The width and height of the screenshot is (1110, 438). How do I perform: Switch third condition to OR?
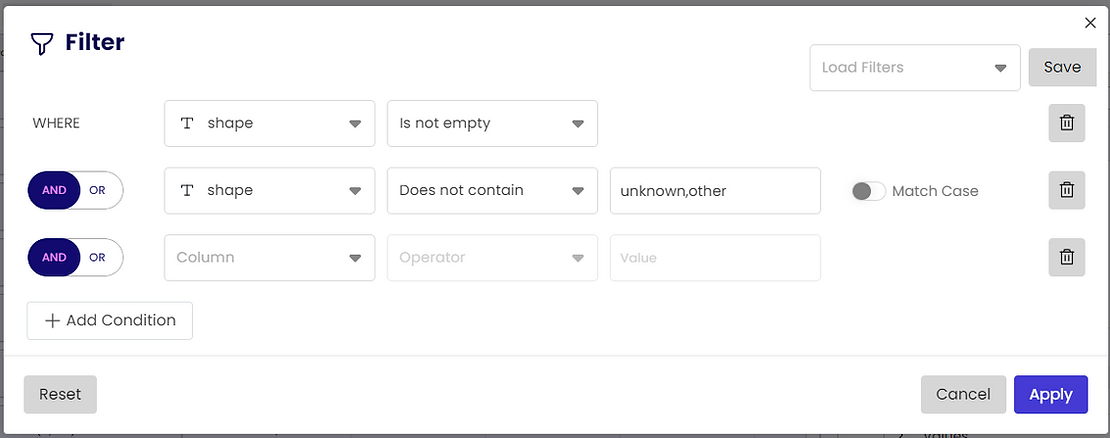98,257
